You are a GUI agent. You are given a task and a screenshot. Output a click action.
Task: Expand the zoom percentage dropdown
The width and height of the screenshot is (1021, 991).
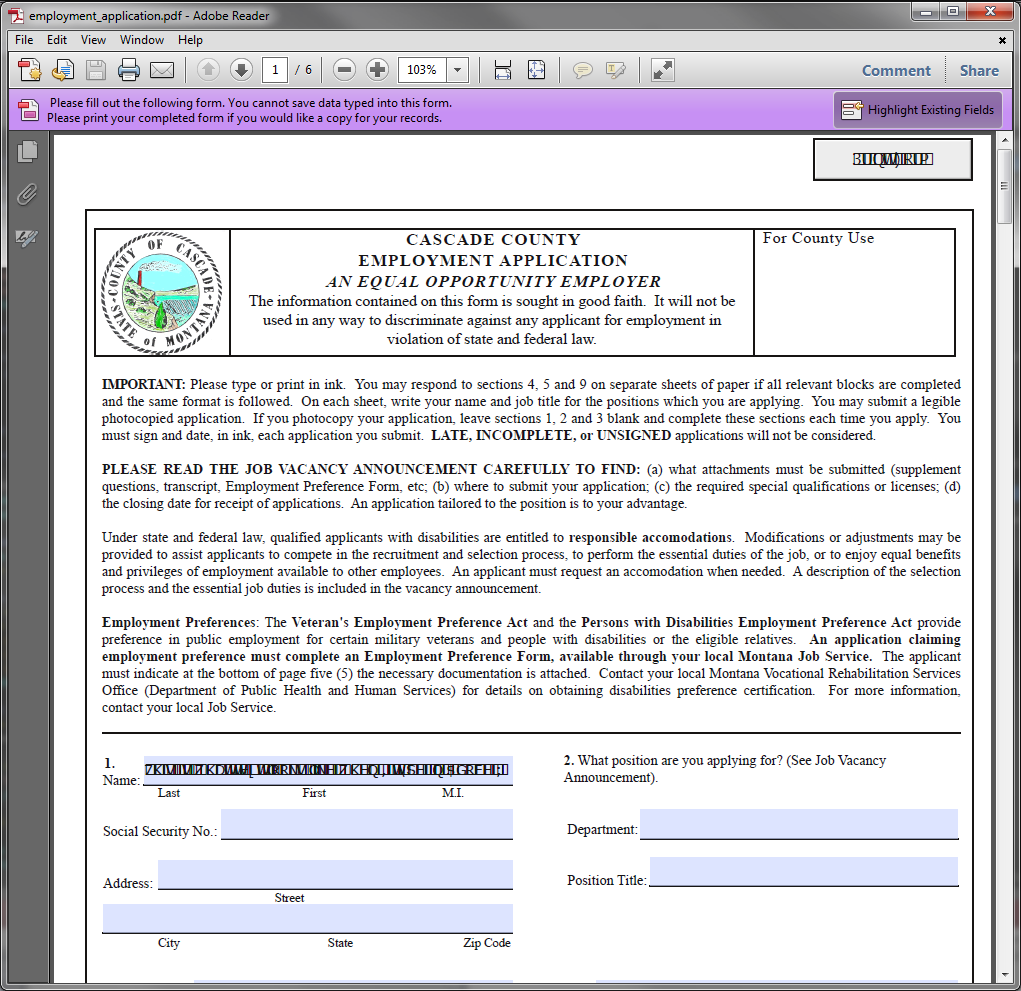pyautogui.click(x=458, y=70)
